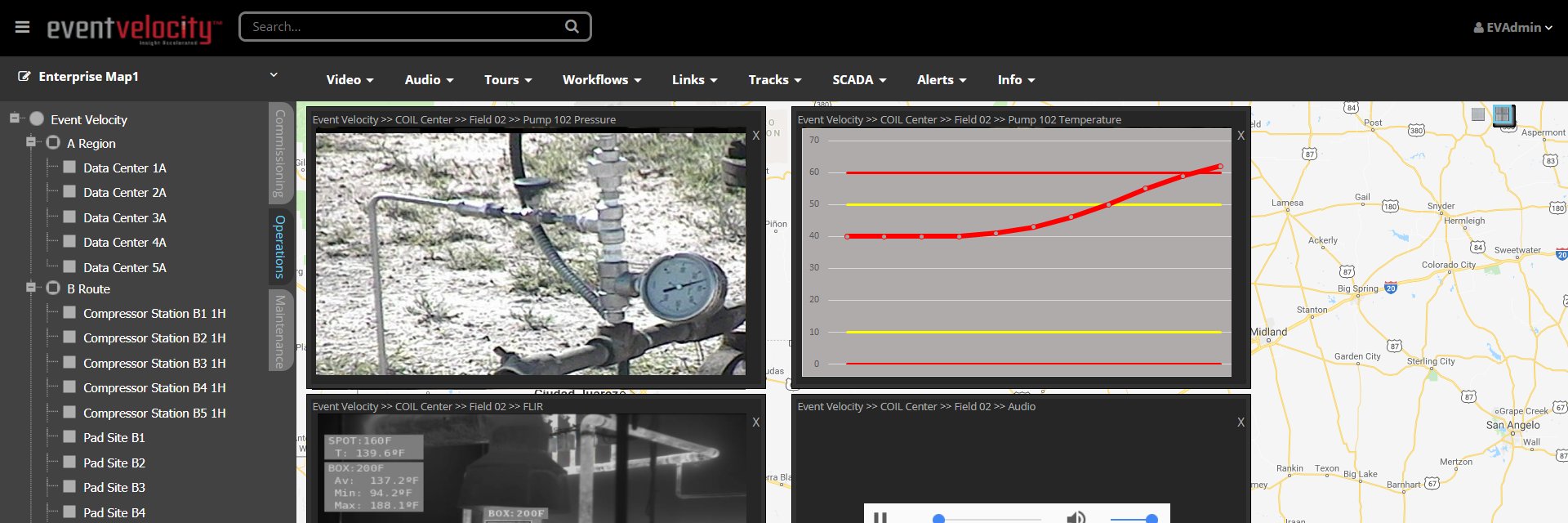
Task: Toggle the Compressor Station B3 1H checkbox
Action: 69,362
